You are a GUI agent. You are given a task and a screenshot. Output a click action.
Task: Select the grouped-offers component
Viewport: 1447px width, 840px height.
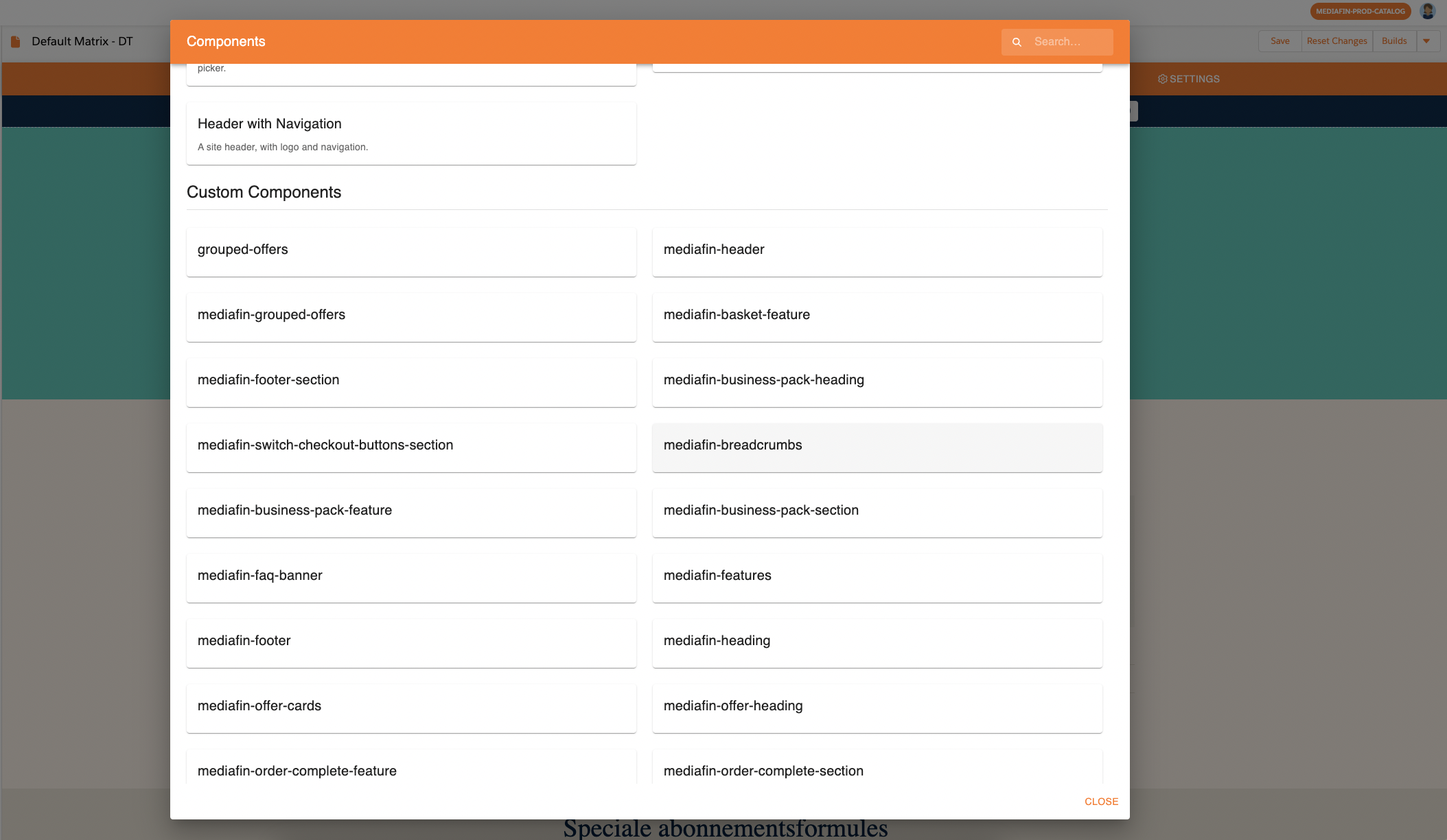click(x=411, y=252)
